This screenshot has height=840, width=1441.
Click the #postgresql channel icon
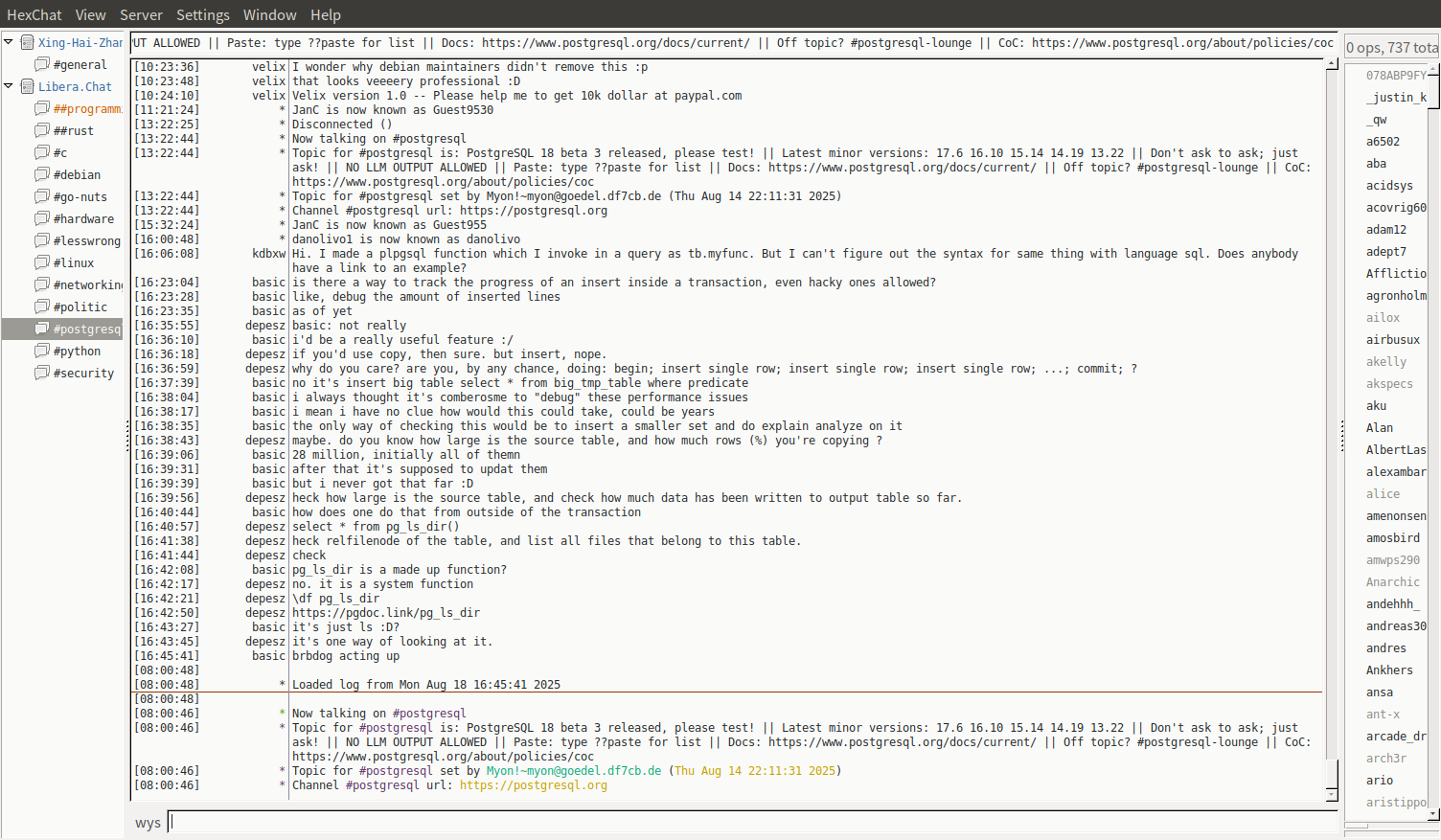[42, 329]
